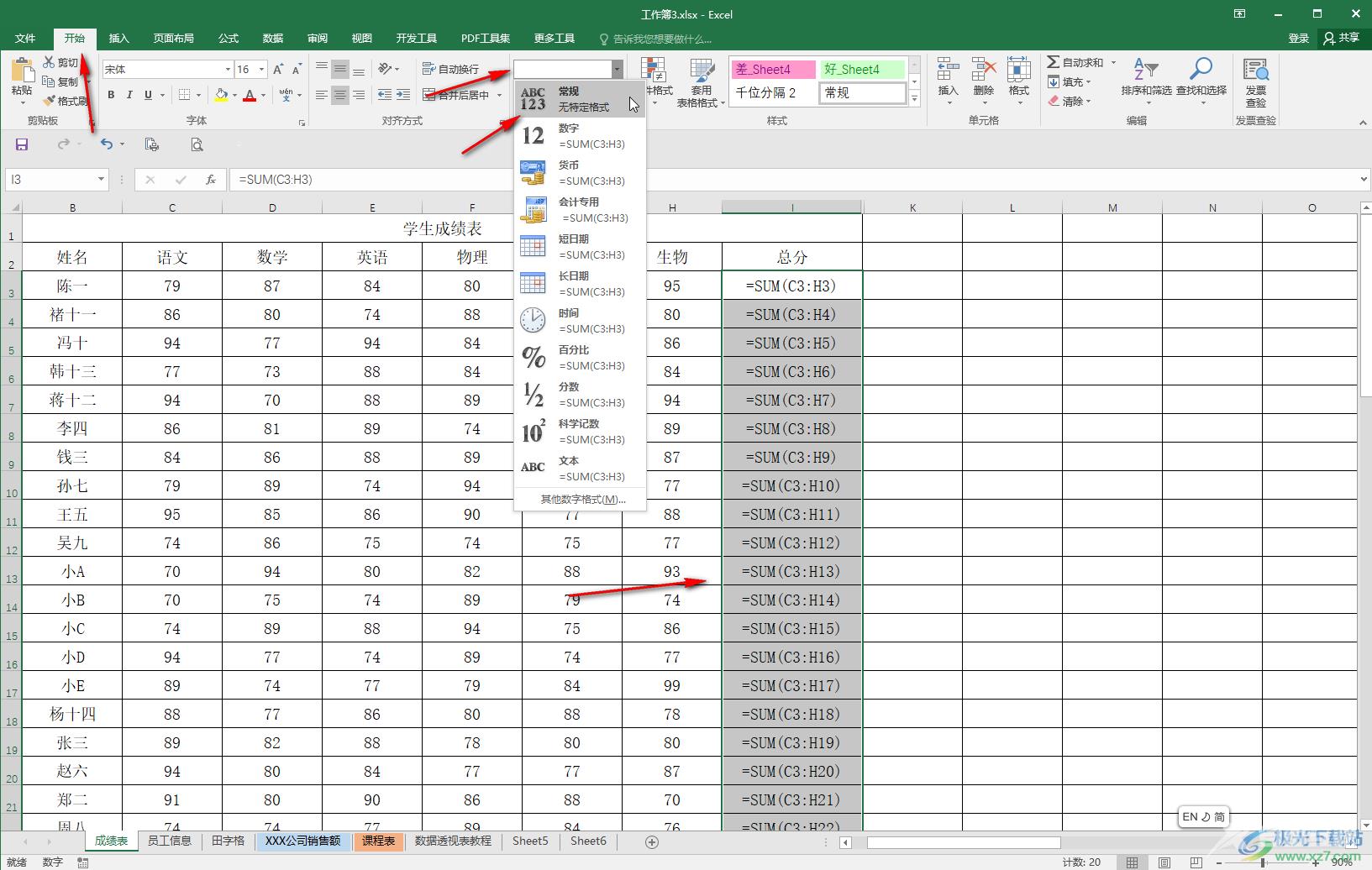Select the Percentage (百分比) format option
Viewport: 1372px width, 870px height.
pos(580,358)
